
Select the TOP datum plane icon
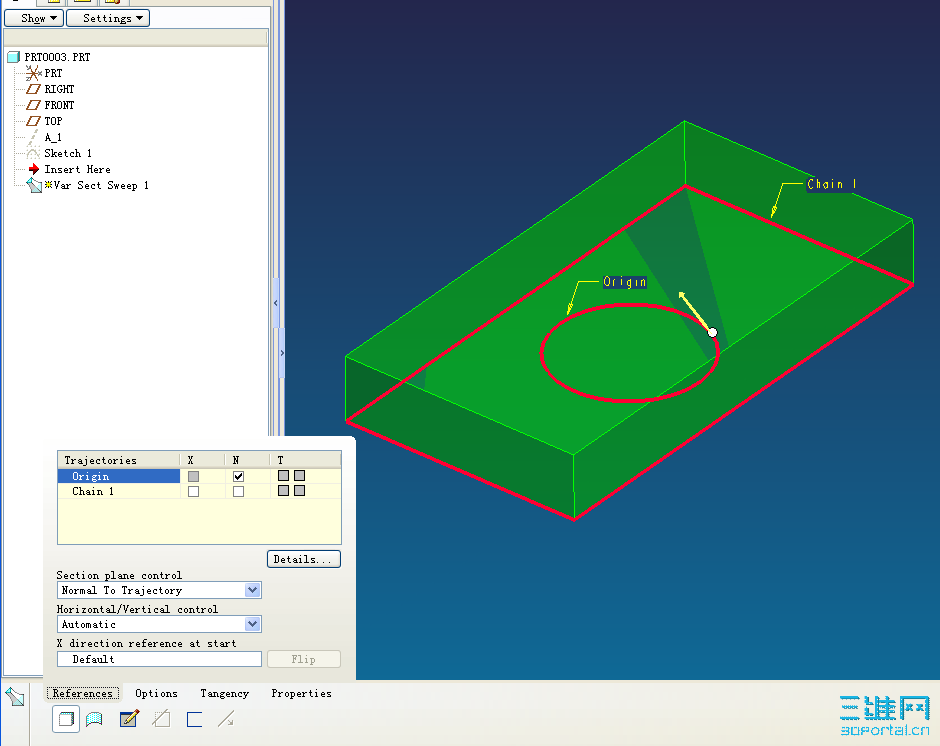(34, 121)
